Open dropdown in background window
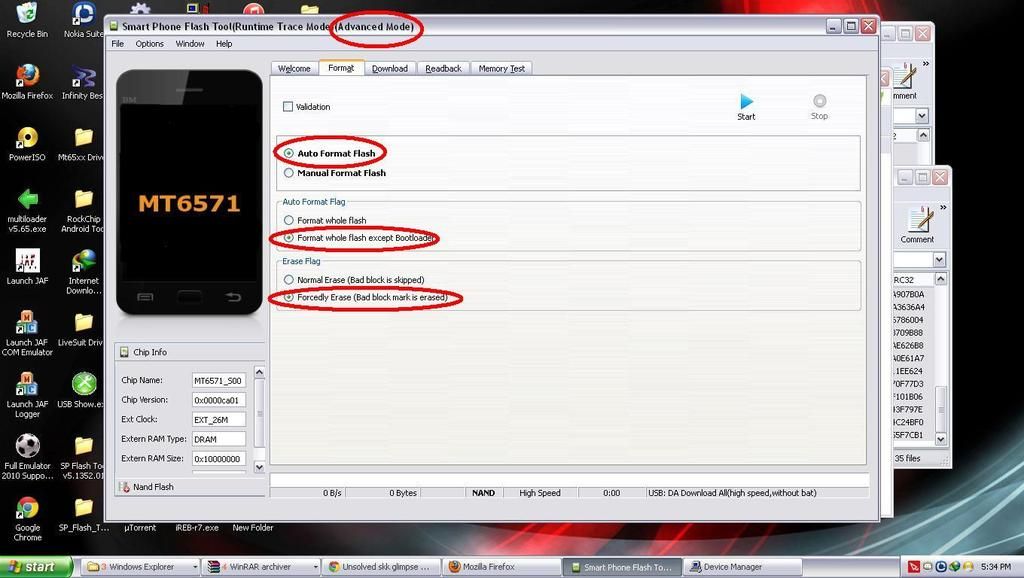Viewport: 1024px width, 578px height. [939, 260]
